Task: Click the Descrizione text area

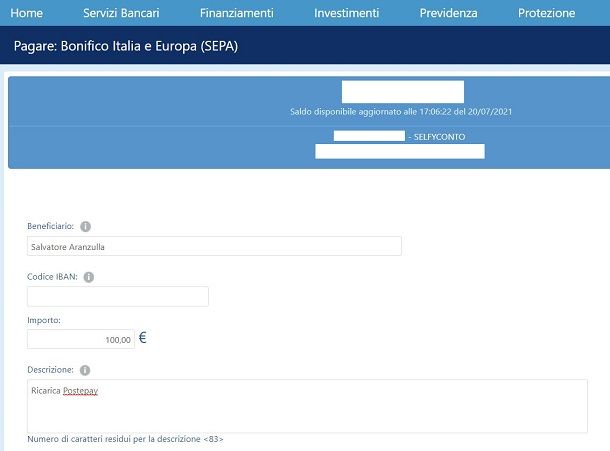Action: (x=307, y=406)
